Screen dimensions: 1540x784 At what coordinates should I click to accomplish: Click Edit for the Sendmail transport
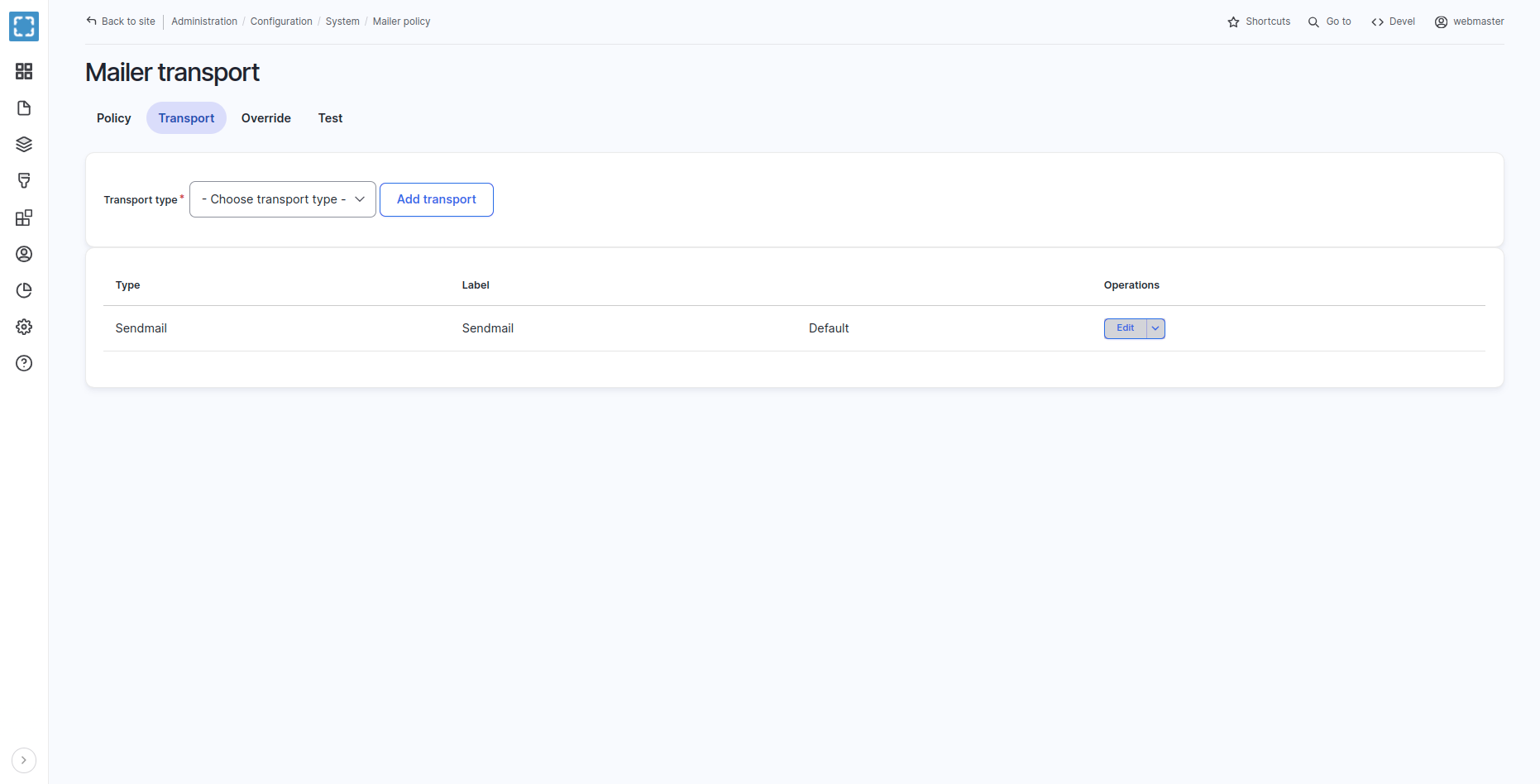(1125, 328)
